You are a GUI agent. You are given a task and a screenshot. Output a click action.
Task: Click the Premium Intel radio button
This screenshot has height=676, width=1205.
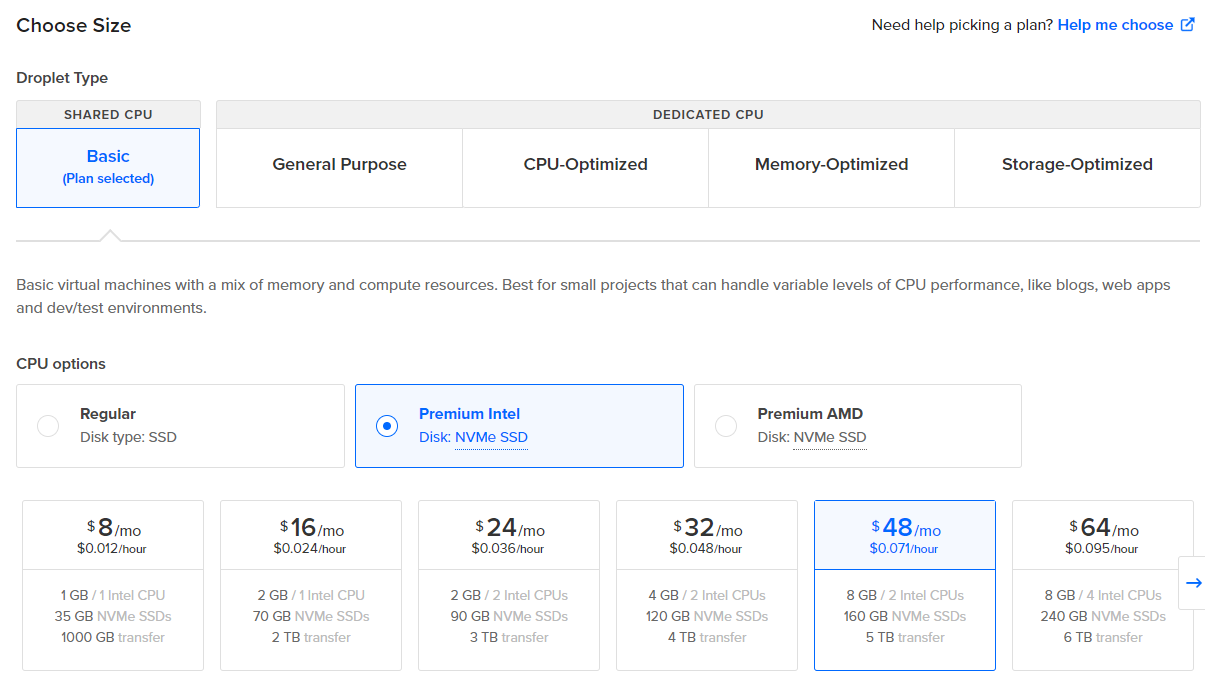point(386,425)
